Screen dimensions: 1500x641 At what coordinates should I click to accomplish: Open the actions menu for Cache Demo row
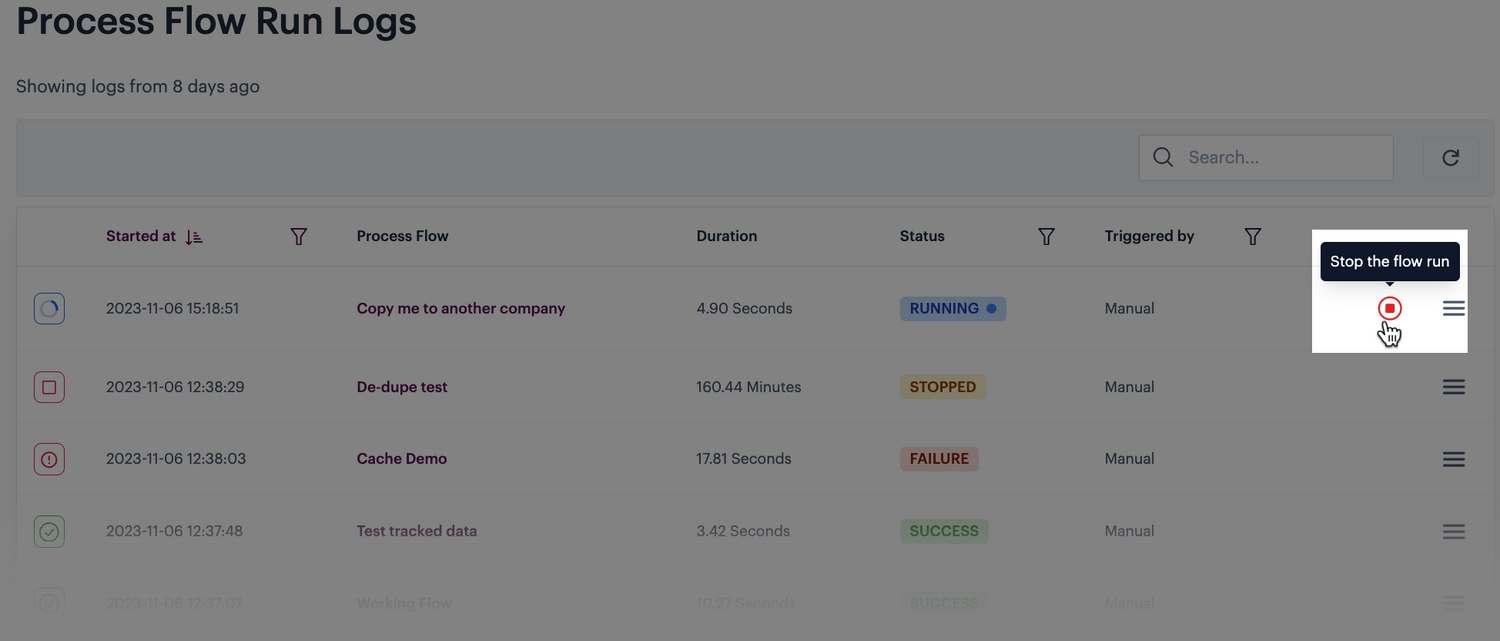[x=1453, y=458]
